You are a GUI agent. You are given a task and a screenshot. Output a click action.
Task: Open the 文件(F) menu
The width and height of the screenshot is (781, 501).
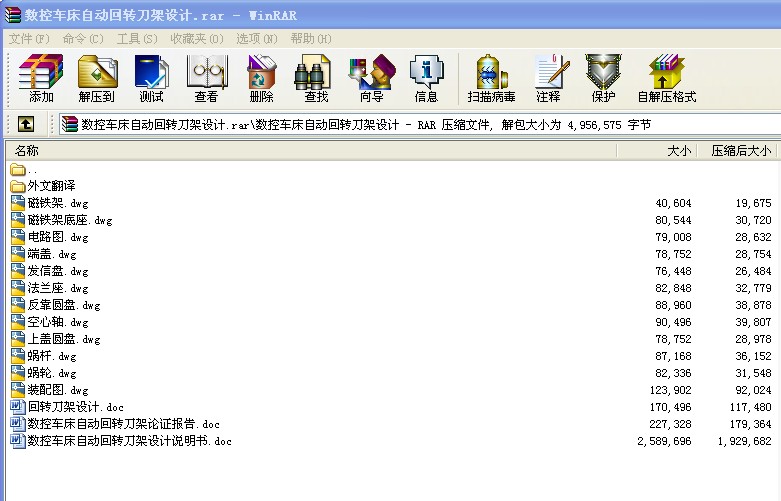click(x=29, y=39)
